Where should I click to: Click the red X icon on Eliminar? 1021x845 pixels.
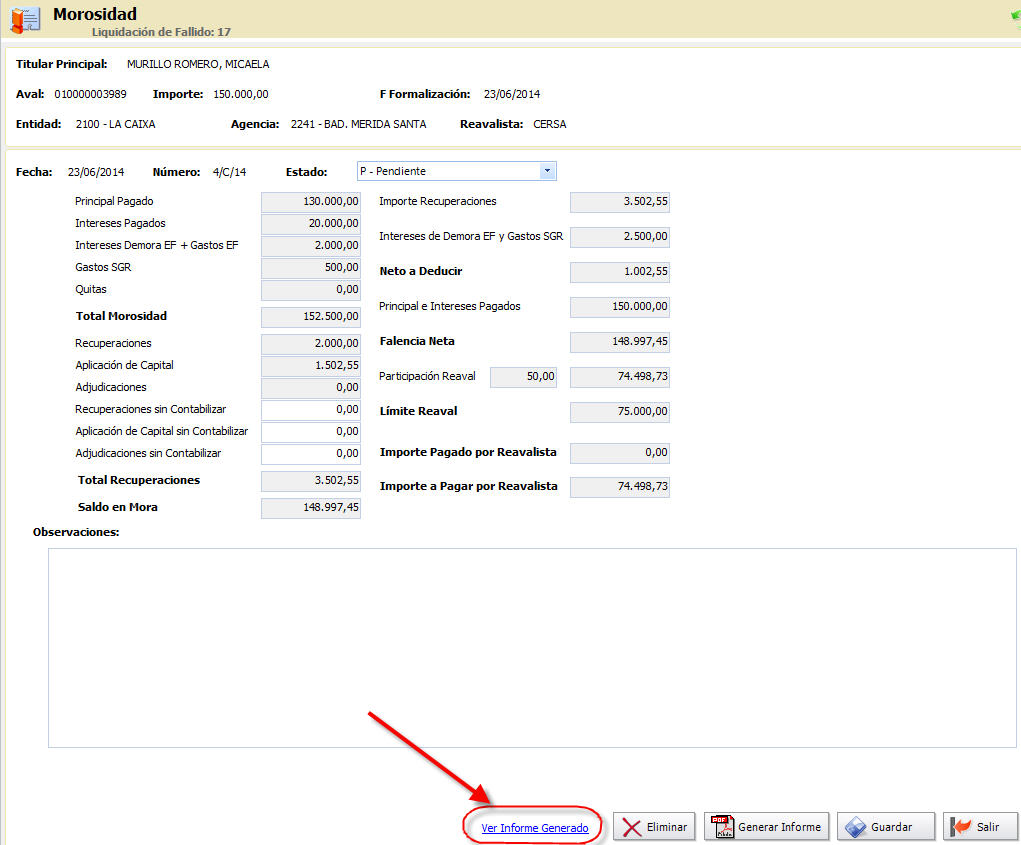pyautogui.click(x=632, y=827)
